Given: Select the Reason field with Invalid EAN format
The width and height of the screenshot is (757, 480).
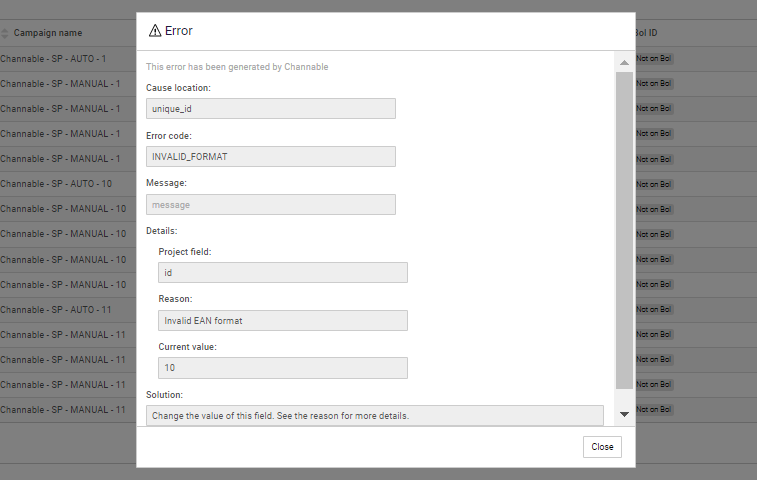Looking at the screenshot, I should [x=283, y=320].
